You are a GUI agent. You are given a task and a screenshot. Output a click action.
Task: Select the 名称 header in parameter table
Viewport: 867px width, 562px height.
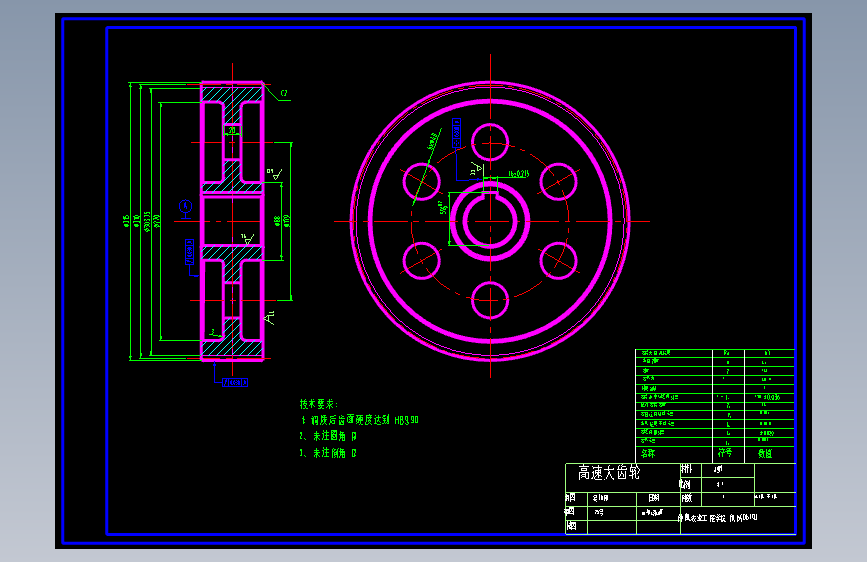coord(648,453)
